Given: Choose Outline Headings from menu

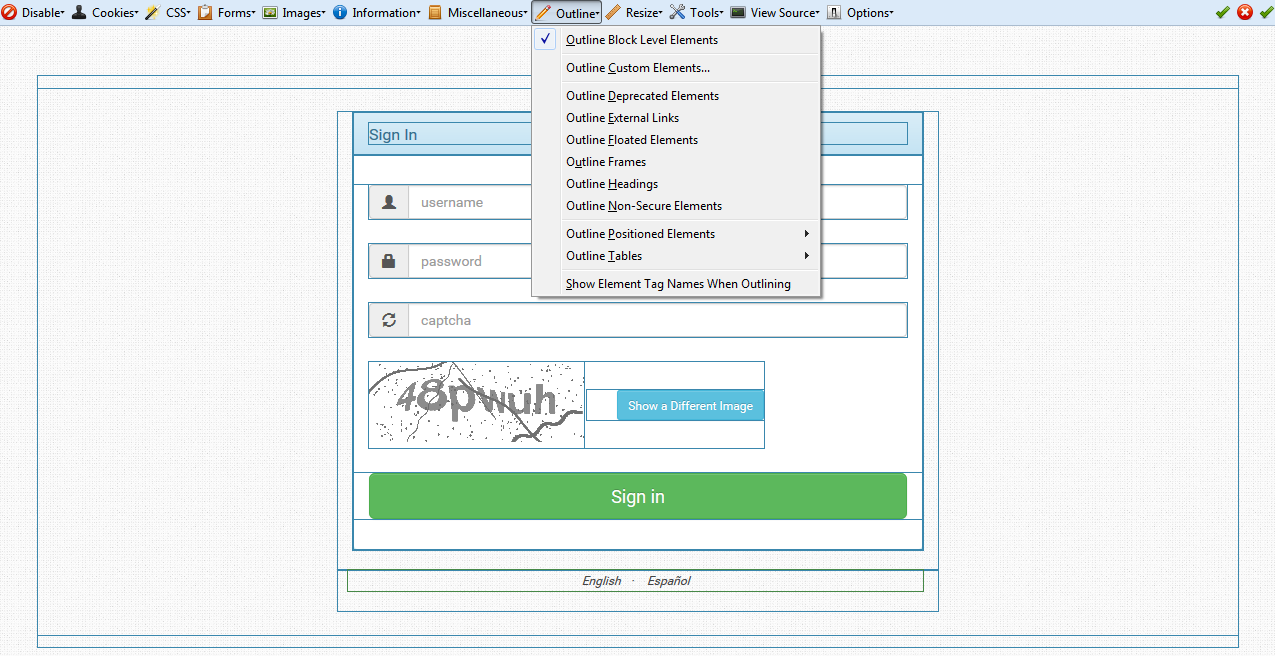Looking at the screenshot, I should pos(612,184).
